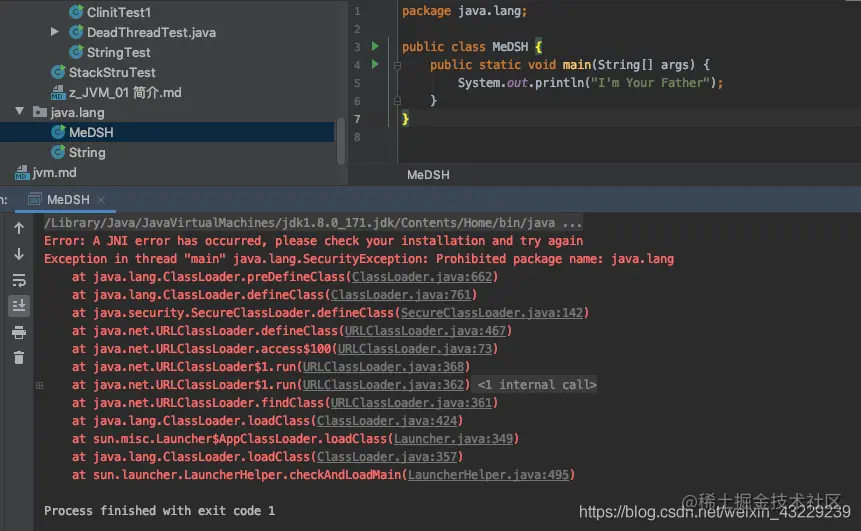Open the Launcher.java:349 link
Viewport: 861px width, 531px height.
tap(453, 439)
